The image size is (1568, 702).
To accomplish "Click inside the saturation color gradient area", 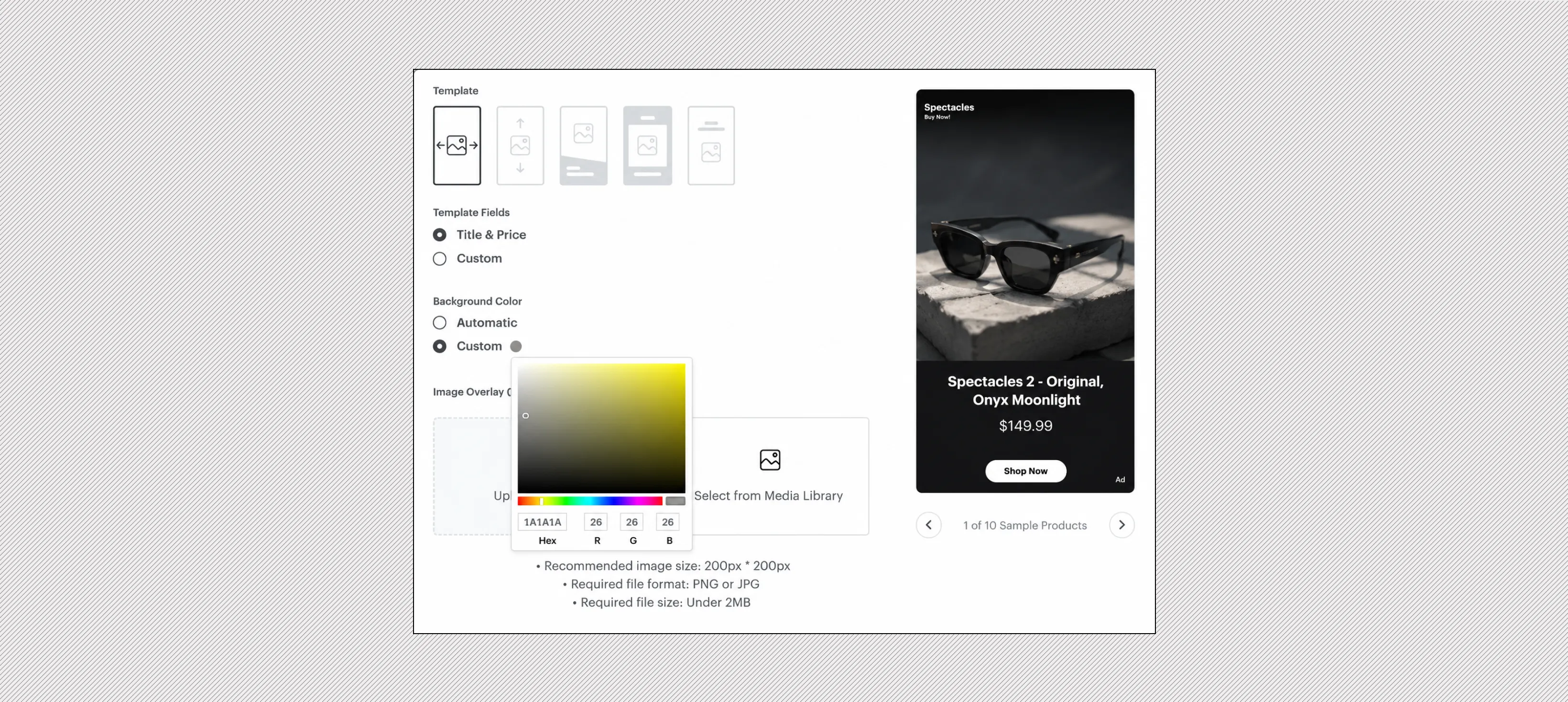I will pos(601,428).
